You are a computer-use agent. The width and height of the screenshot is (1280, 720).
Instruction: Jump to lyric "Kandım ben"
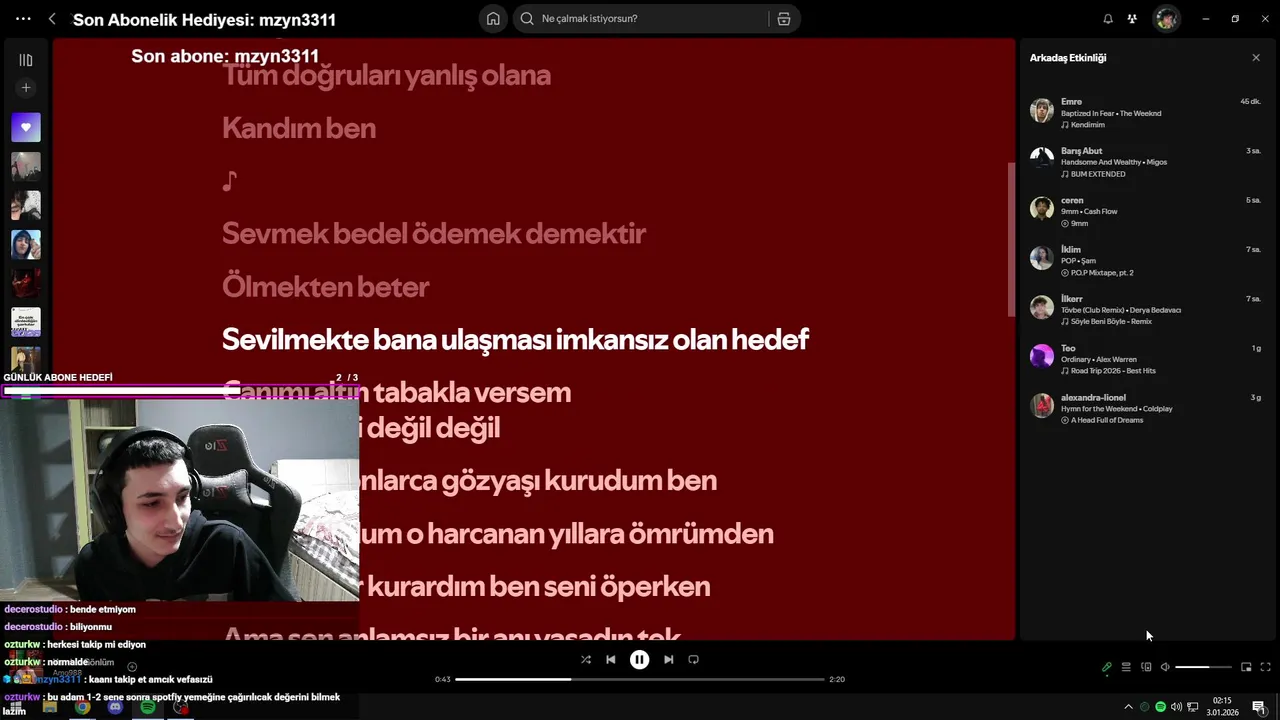click(x=299, y=128)
